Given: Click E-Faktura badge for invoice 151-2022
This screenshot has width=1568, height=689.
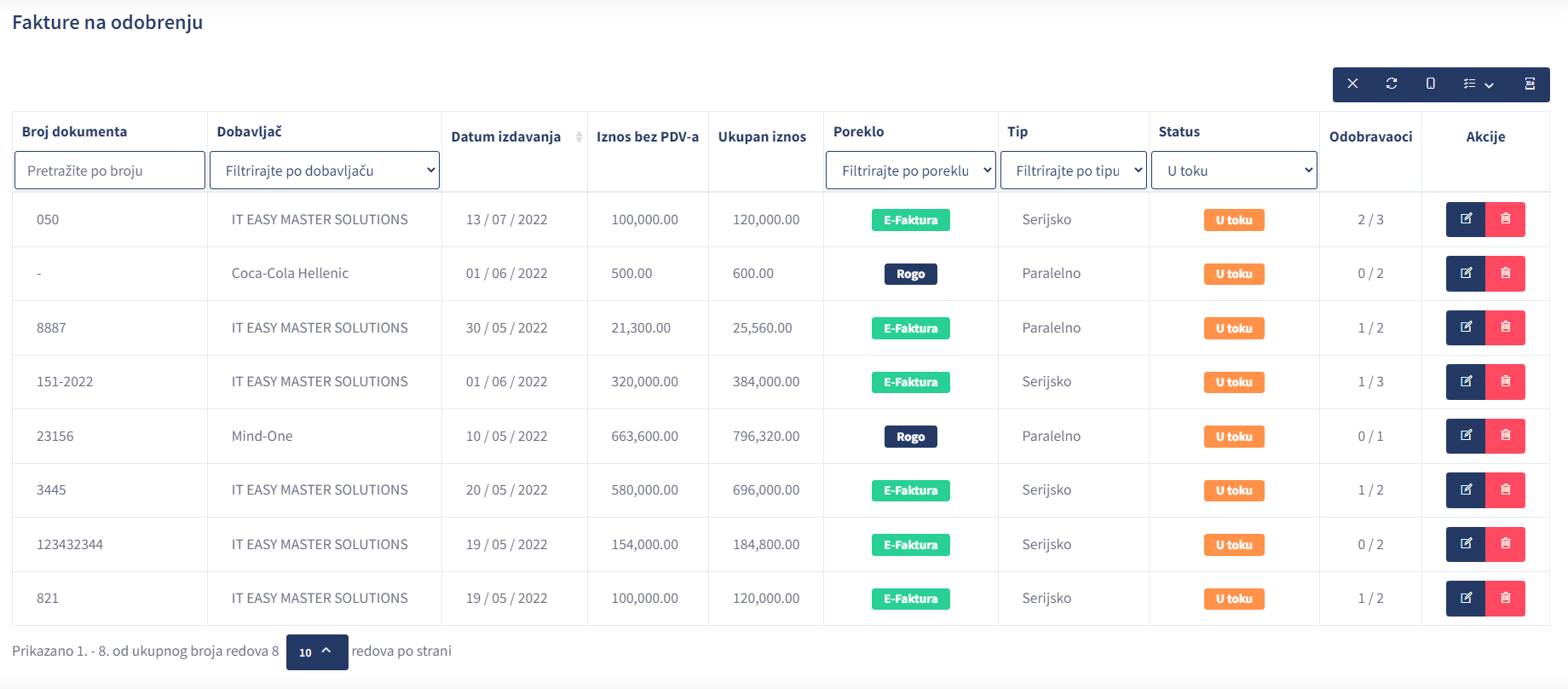Looking at the screenshot, I should [x=910, y=382].
